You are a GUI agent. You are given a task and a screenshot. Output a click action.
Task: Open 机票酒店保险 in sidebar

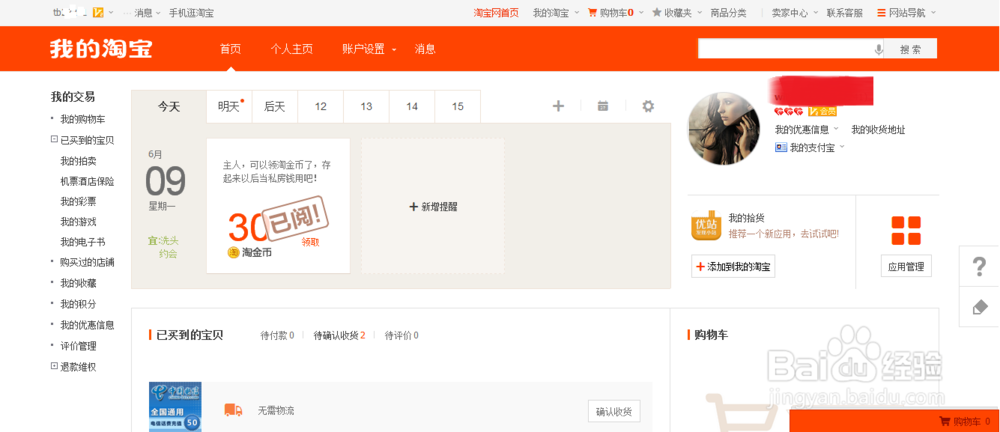click(87, 181)
